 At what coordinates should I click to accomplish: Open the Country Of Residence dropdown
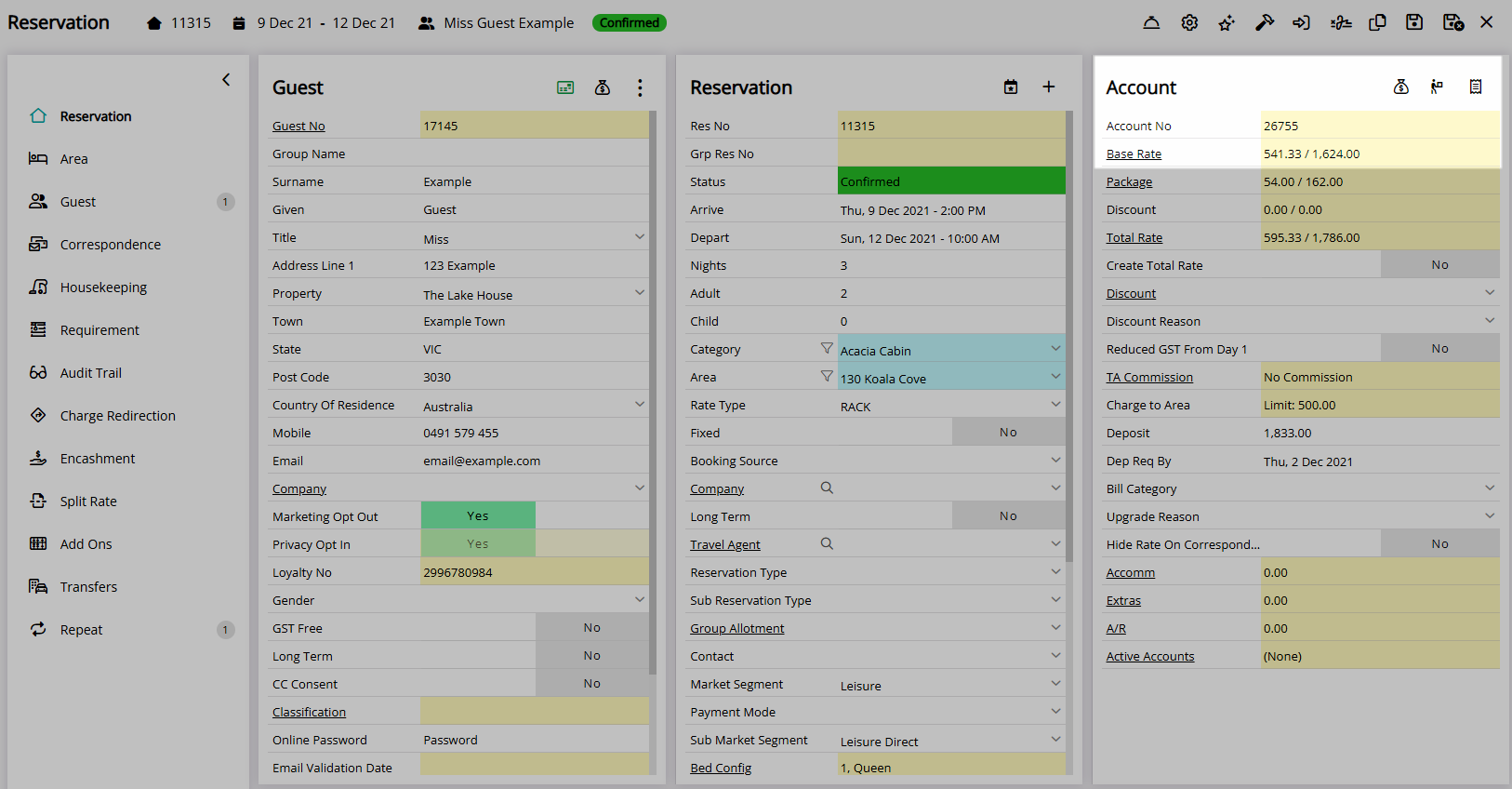[535, 405]
